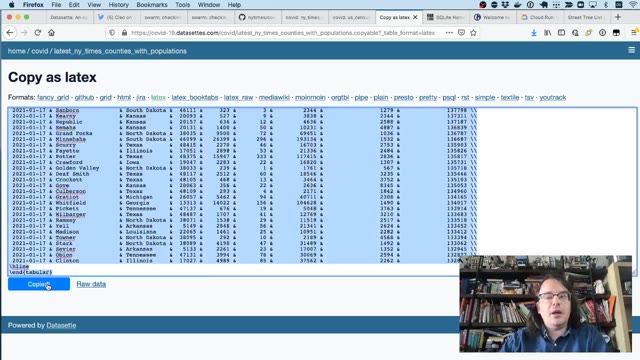Open covid breadcrumb link

pos(40,51)
